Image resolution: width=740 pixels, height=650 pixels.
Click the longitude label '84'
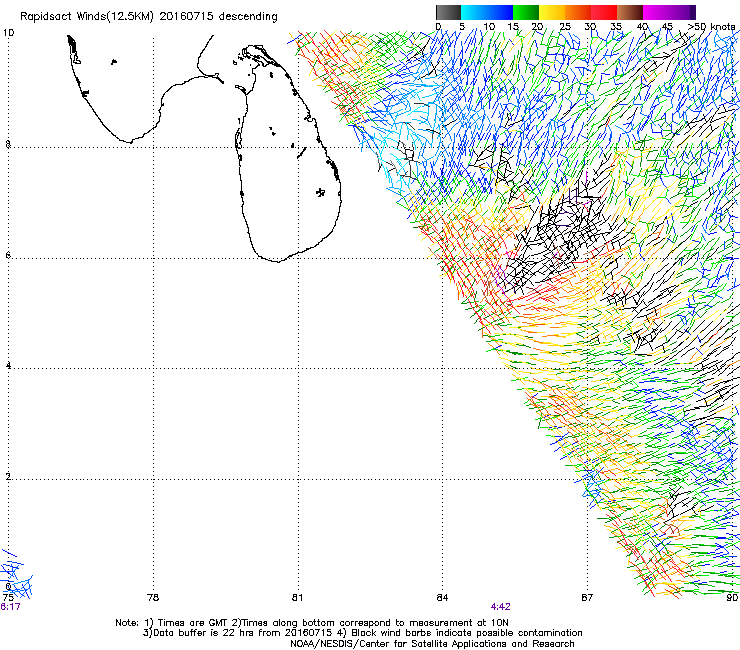(442, 597)
